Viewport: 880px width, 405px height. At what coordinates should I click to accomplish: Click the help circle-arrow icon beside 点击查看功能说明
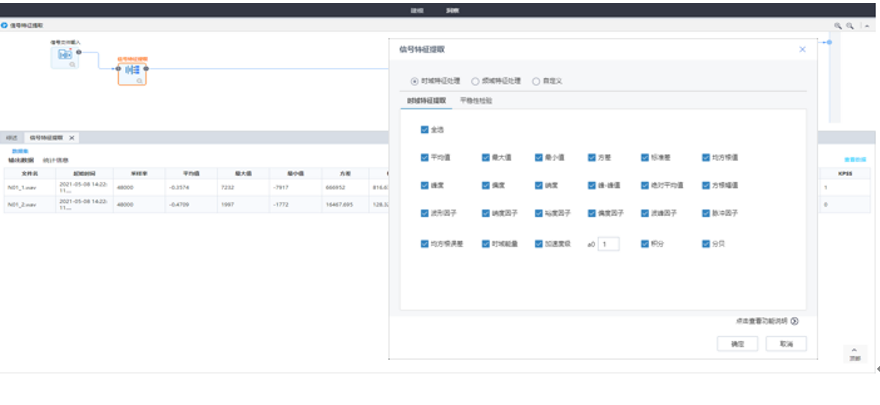tap(794, 321)
